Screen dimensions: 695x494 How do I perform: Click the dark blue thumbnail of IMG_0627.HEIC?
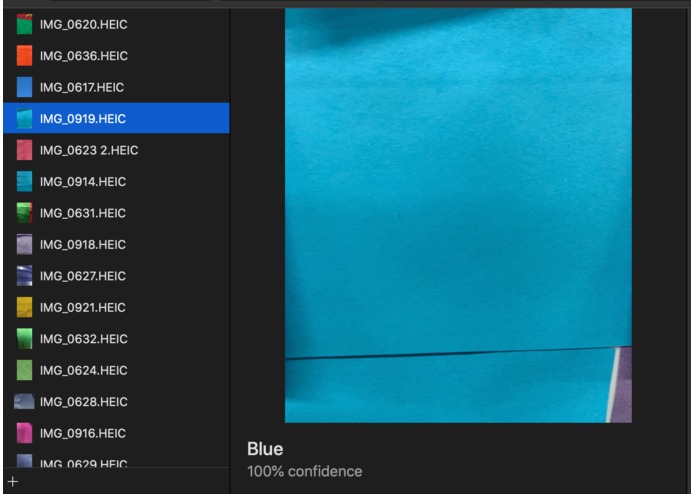click(x=24, y=276)
